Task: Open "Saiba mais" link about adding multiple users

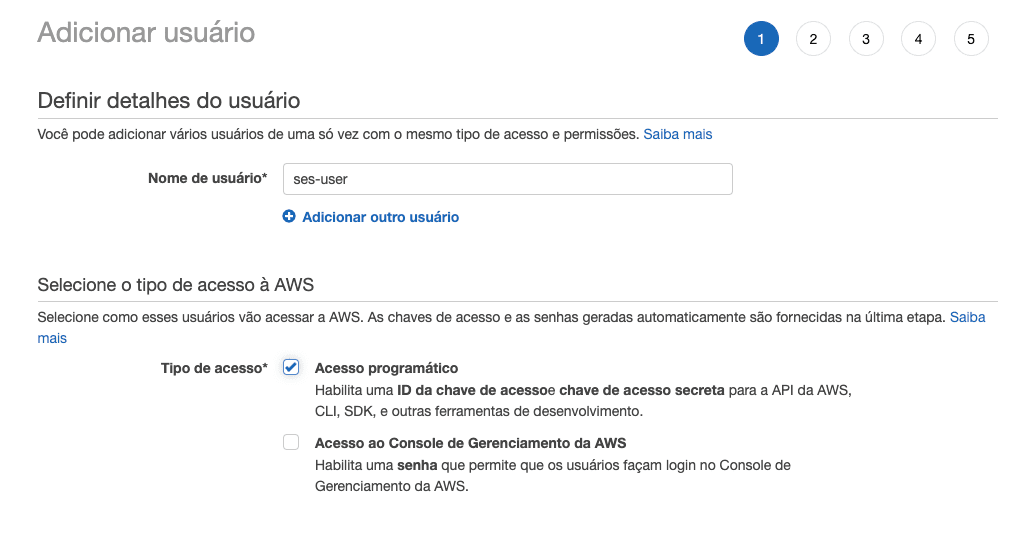Action: coord(677,133)
